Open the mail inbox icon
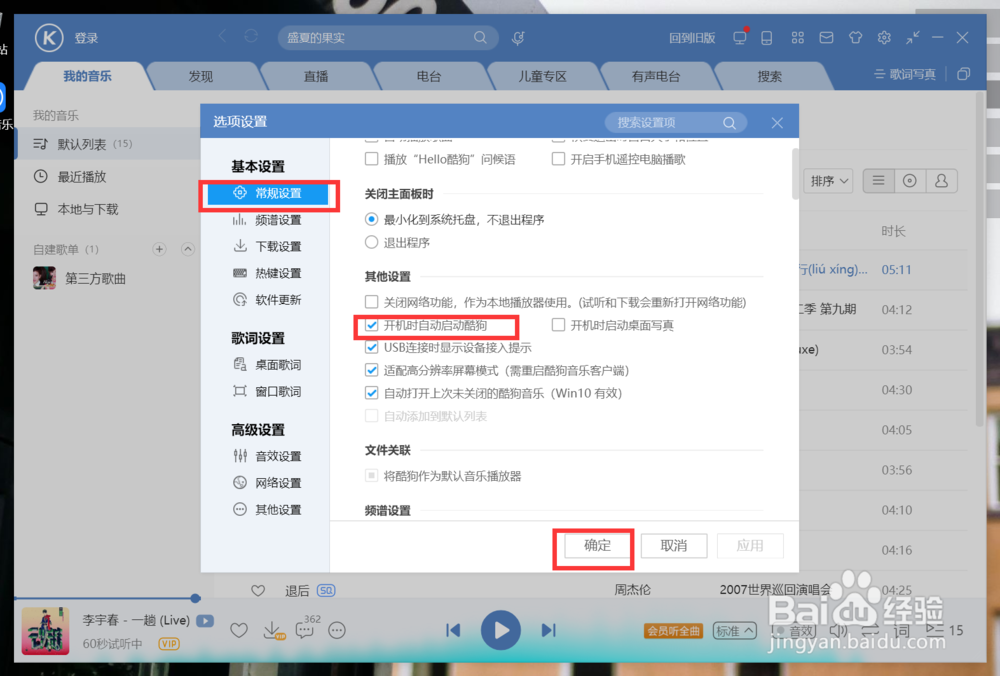 pyautogui.click(x=826, y=38)
